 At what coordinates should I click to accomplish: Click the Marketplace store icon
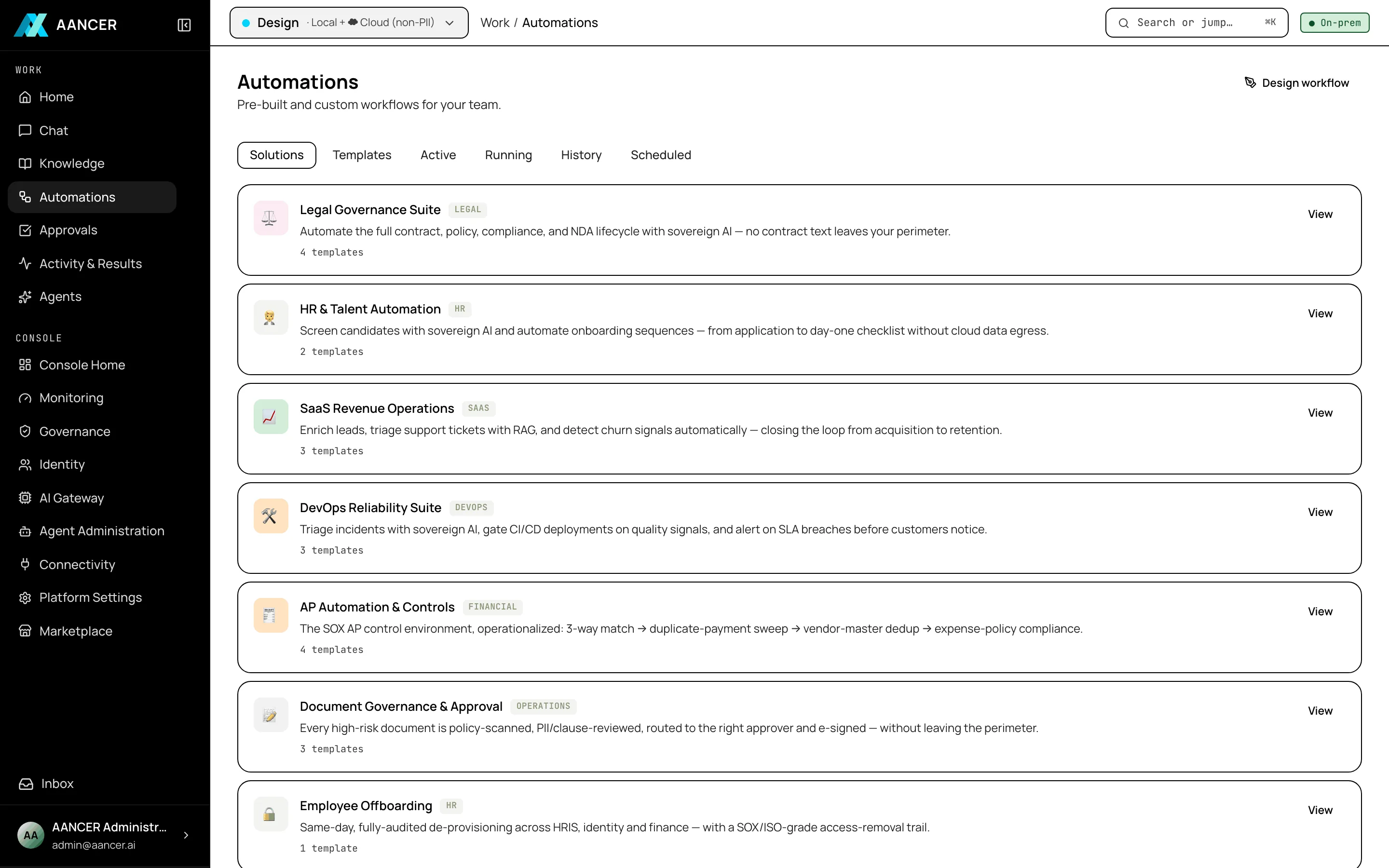coord(25,631)
